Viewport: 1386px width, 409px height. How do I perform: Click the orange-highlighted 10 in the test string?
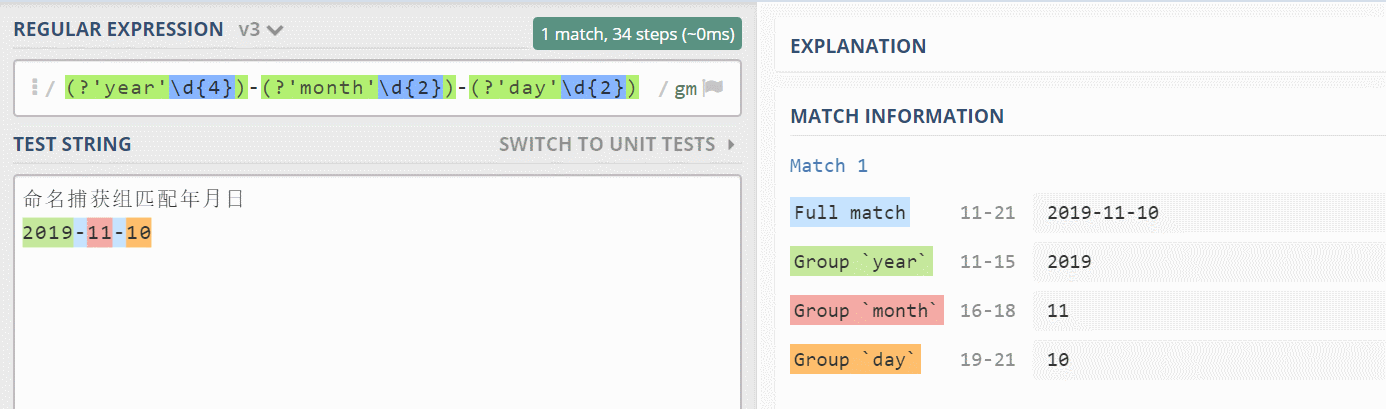[x=138, y=234]
